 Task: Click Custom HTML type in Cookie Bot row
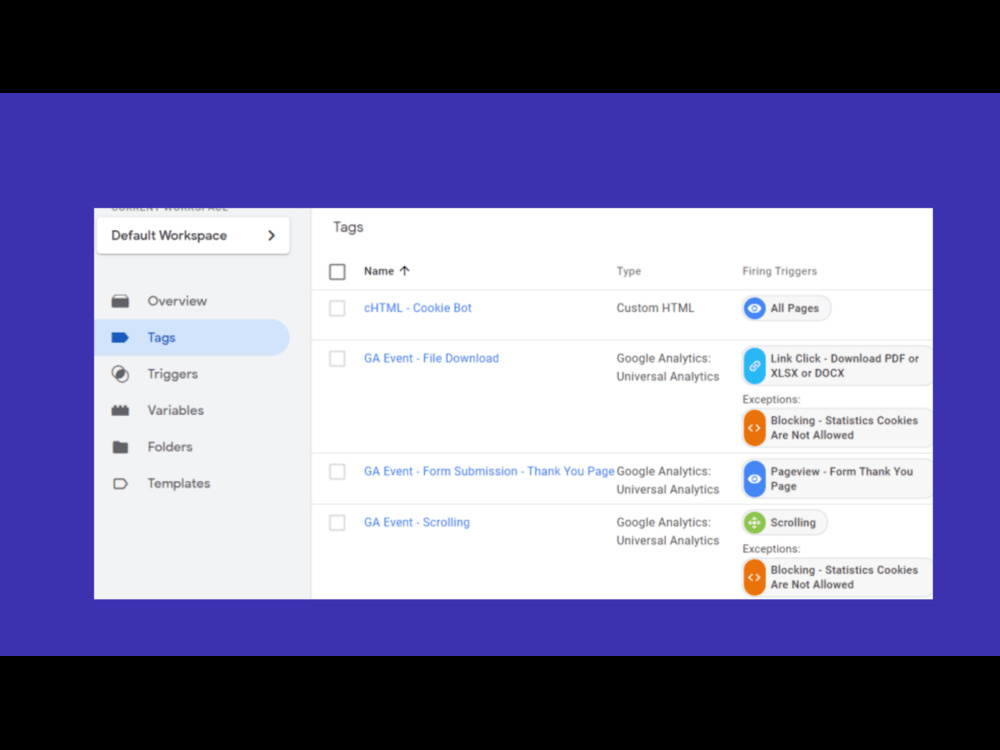[655, 308]
